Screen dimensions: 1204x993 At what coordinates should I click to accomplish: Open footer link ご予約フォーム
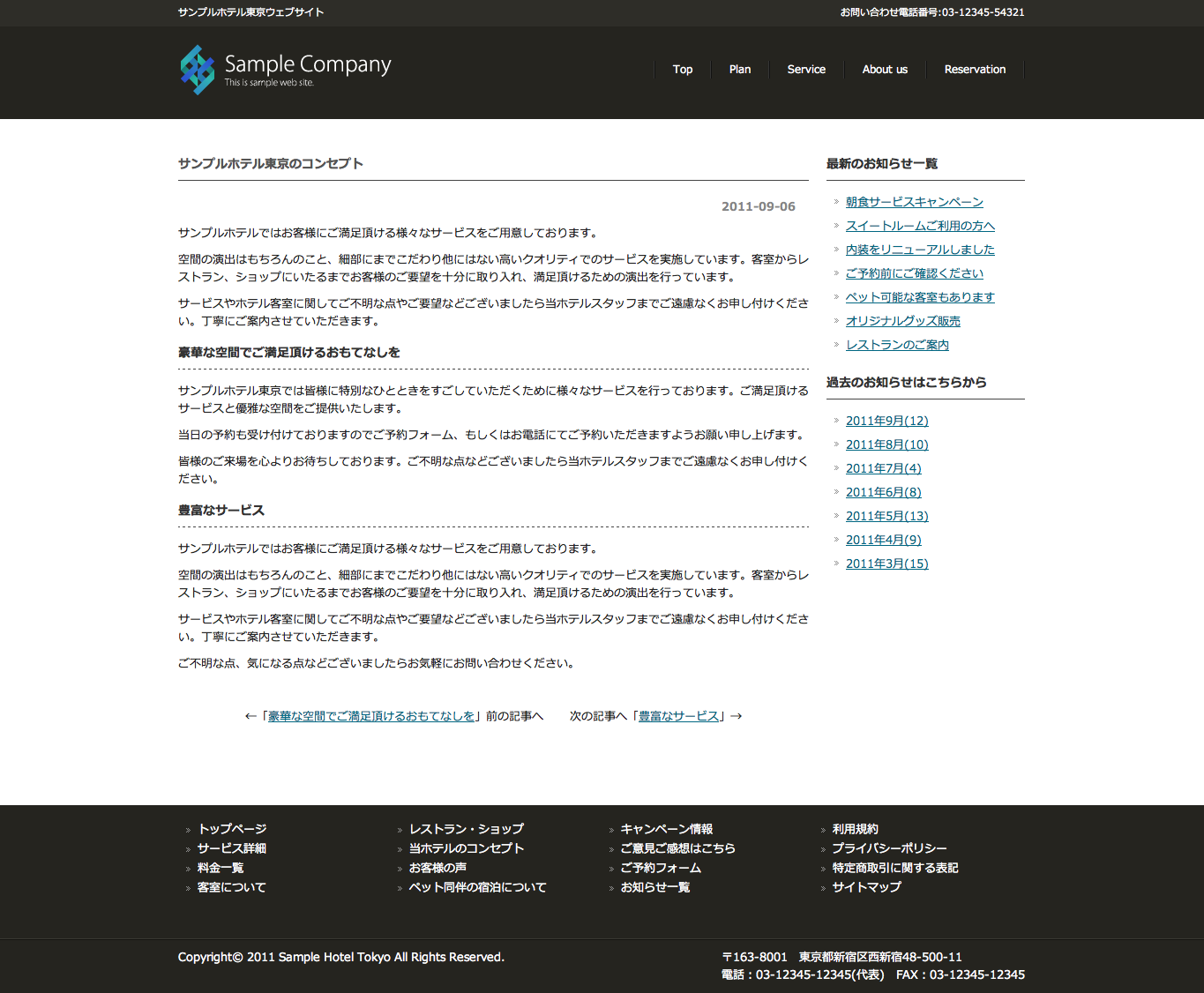(661, 868)
